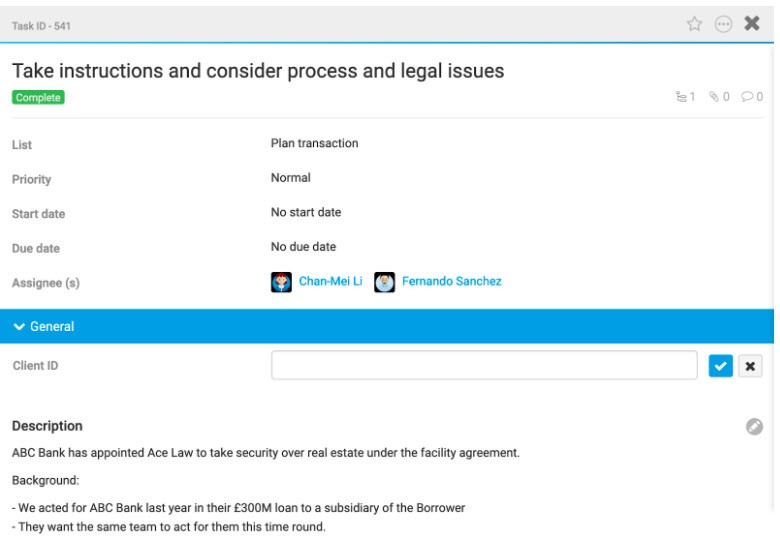Open Fernando Sanchez's profile link
780x552 pixels.
451,282
